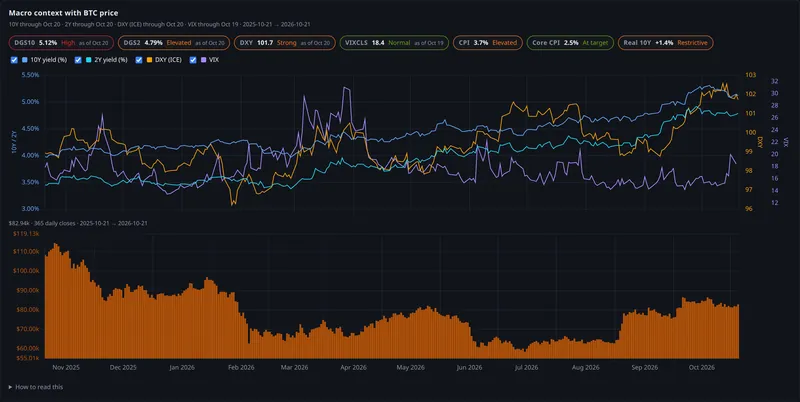Click the vertical VIX axis title
Viewport: 800px width, 402px height.
786,141
